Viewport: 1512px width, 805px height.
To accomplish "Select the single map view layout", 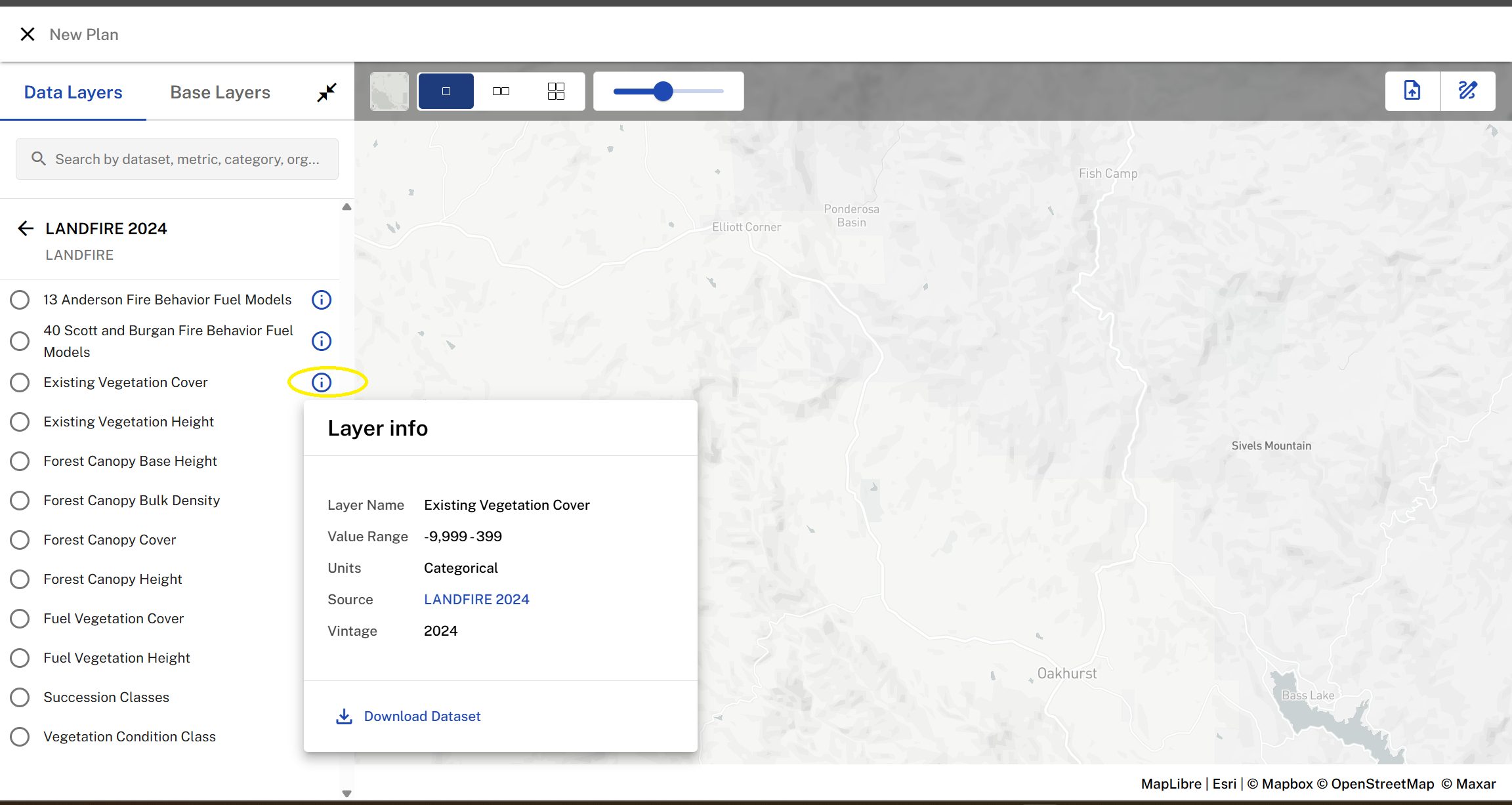I will tap(446, 91).
